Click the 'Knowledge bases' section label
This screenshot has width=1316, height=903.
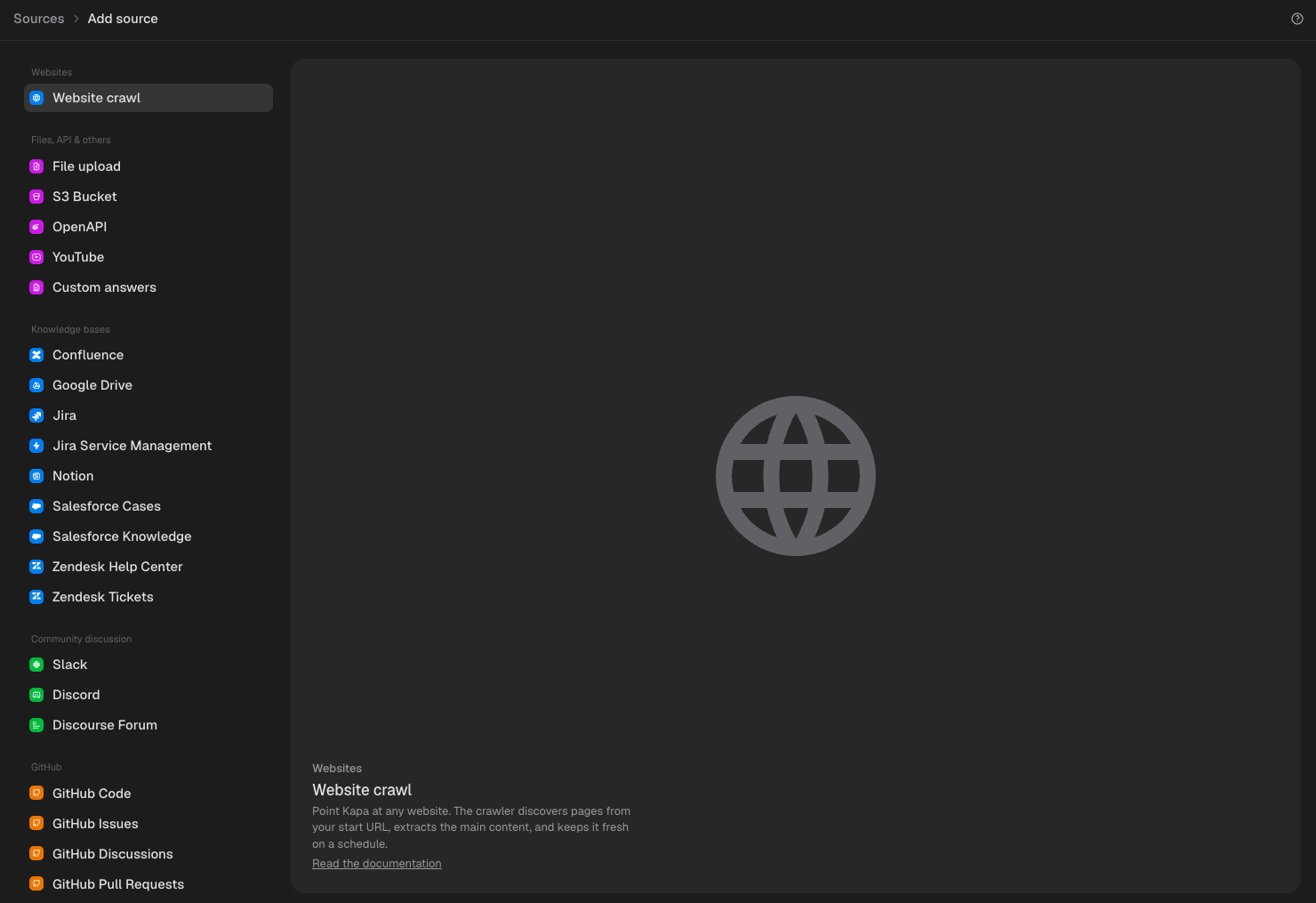[70, 329]
